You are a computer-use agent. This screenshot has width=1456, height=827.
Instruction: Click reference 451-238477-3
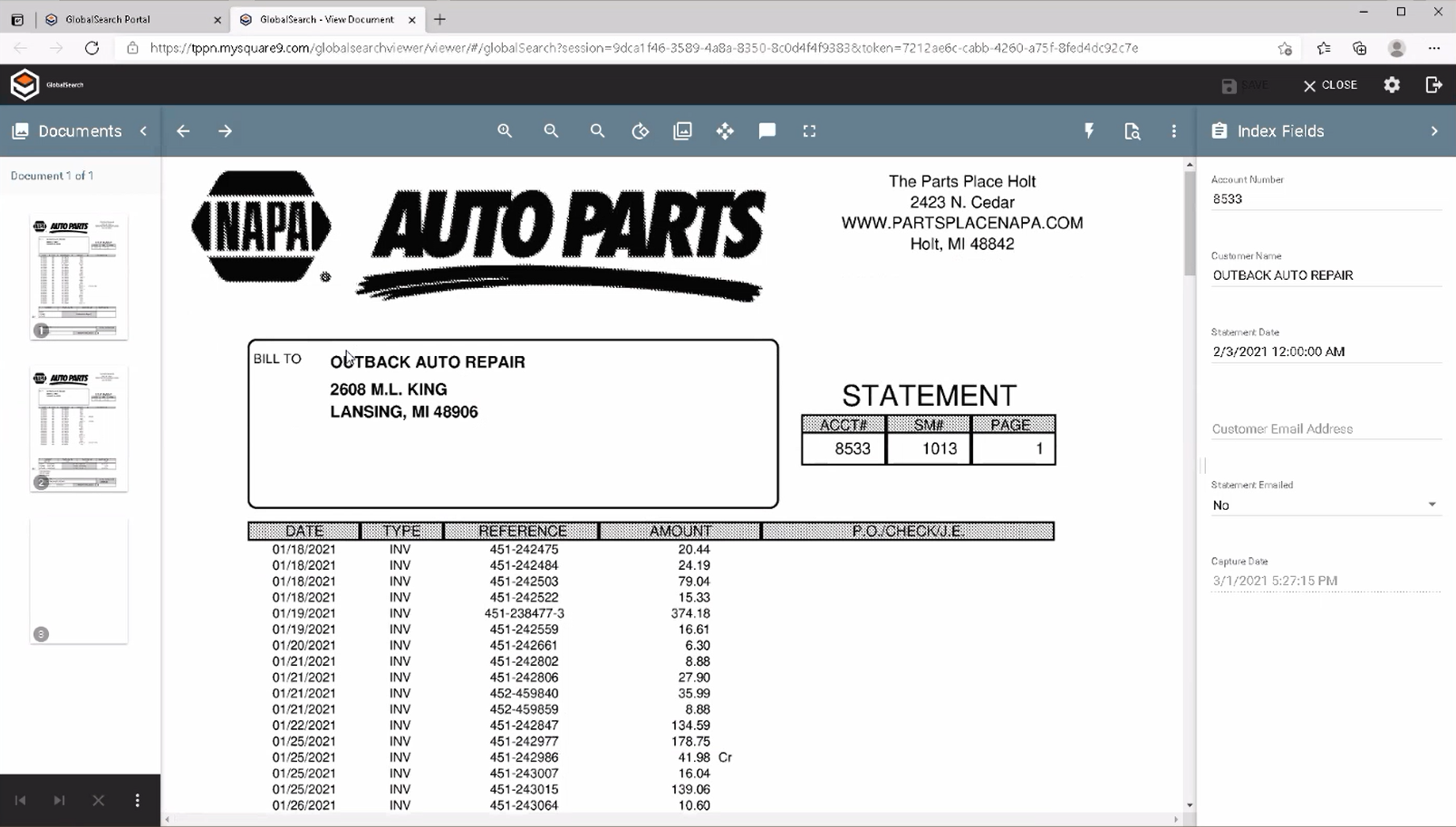coord(524,613)
